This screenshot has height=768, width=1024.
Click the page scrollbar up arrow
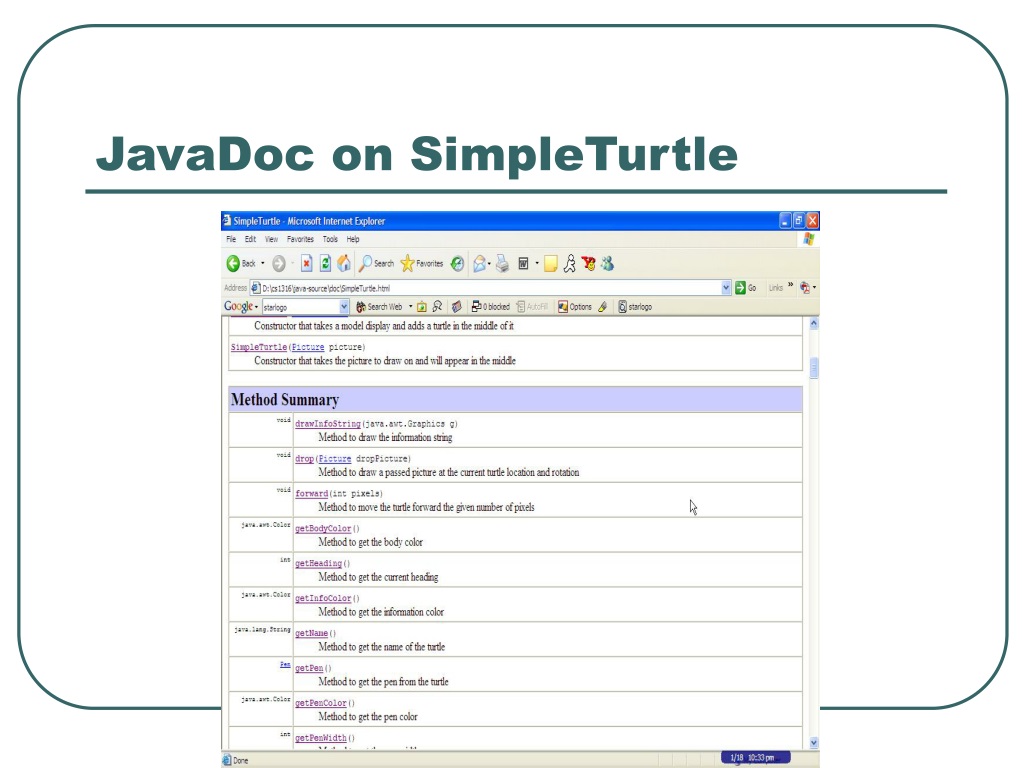click(814, 323)
